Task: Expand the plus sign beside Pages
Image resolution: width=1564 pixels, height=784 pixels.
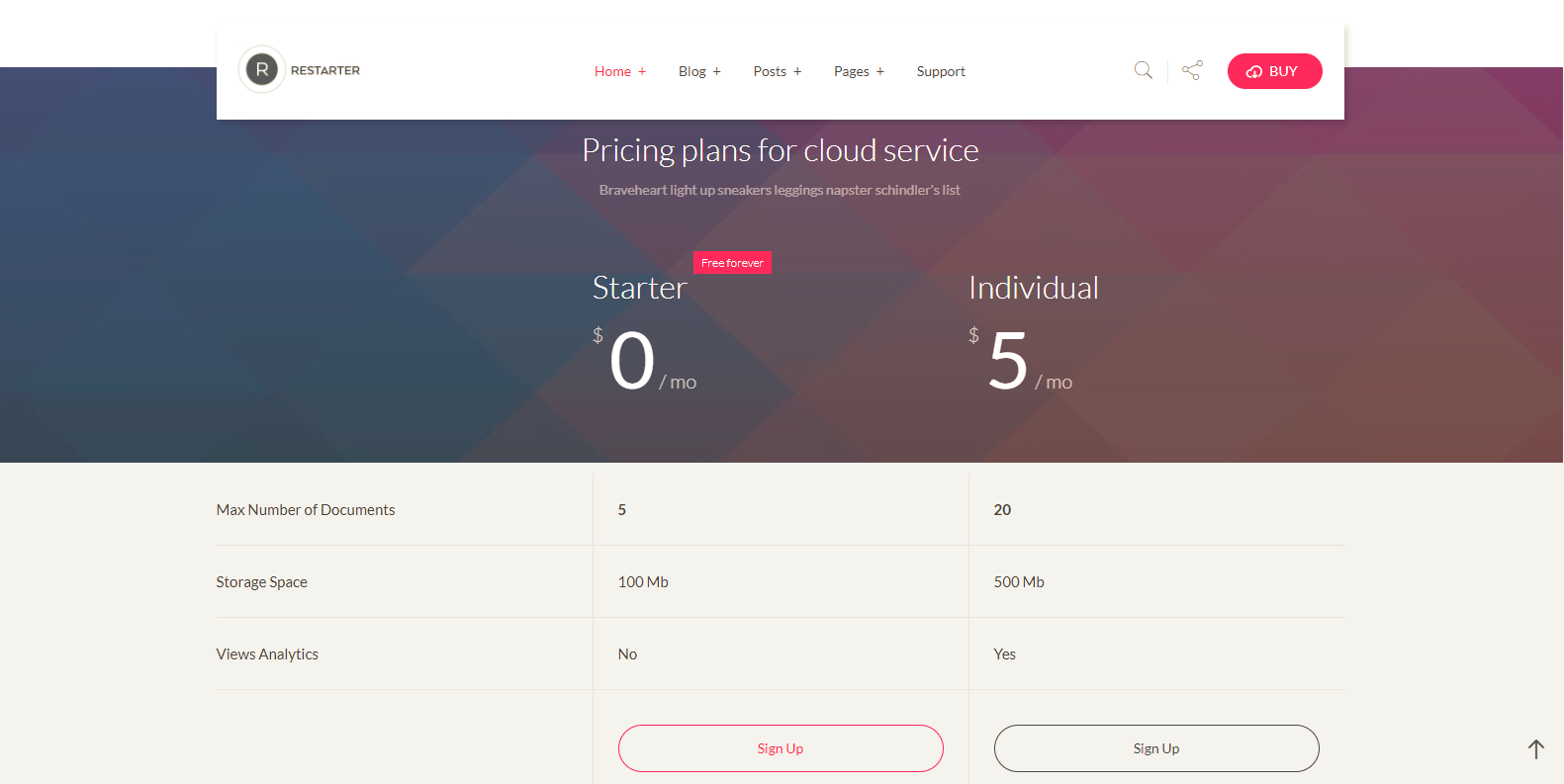Action: tap(880, 72)
